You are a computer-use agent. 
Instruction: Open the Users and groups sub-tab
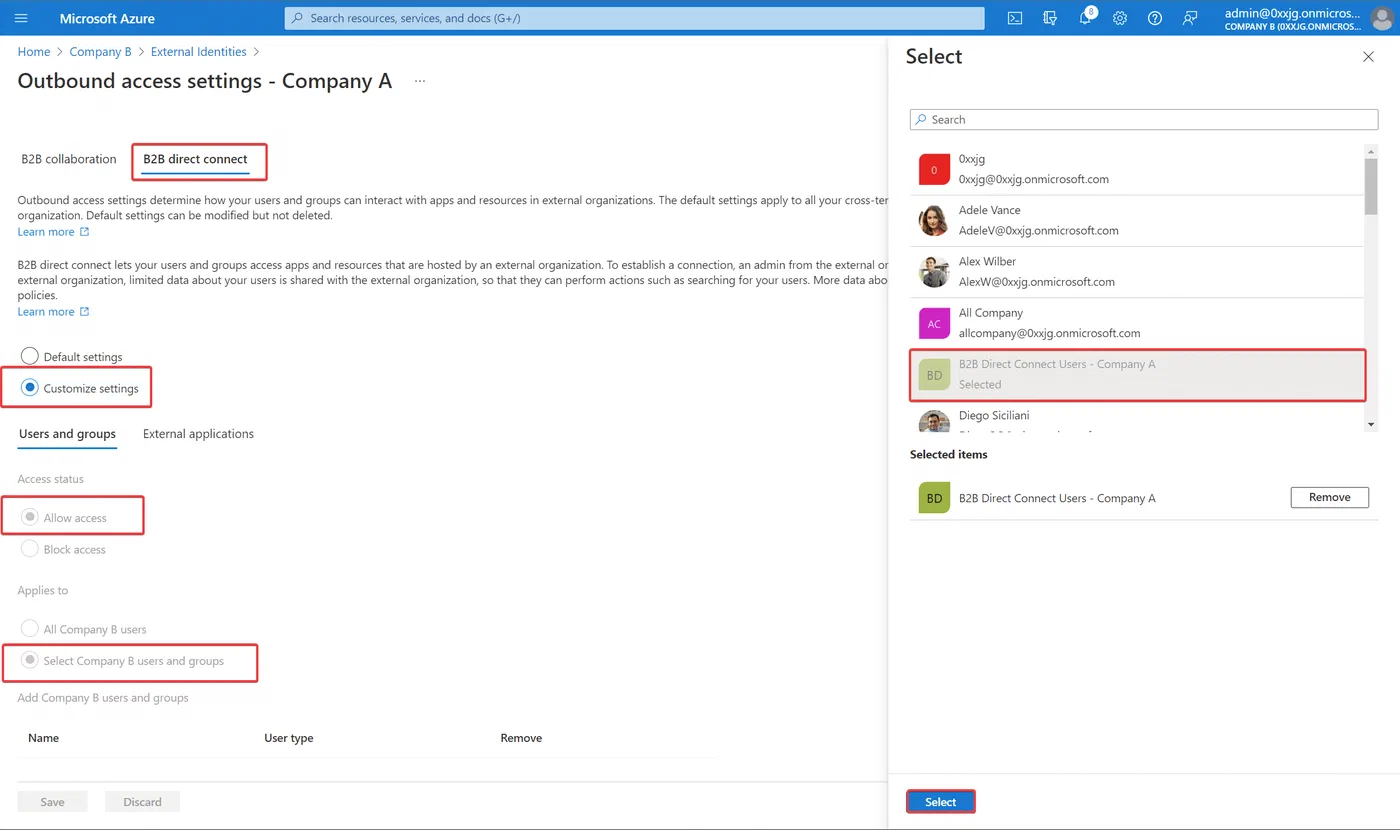(67, 434)
